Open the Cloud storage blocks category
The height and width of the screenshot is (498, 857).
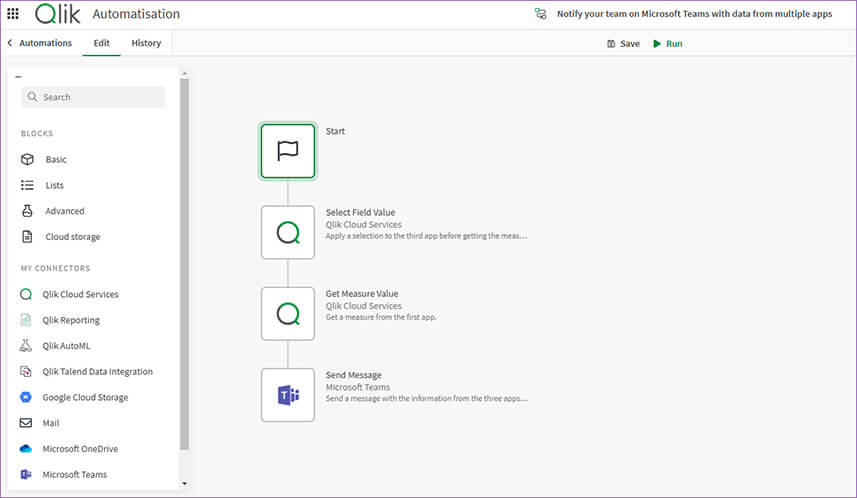[x=73, y=237]
